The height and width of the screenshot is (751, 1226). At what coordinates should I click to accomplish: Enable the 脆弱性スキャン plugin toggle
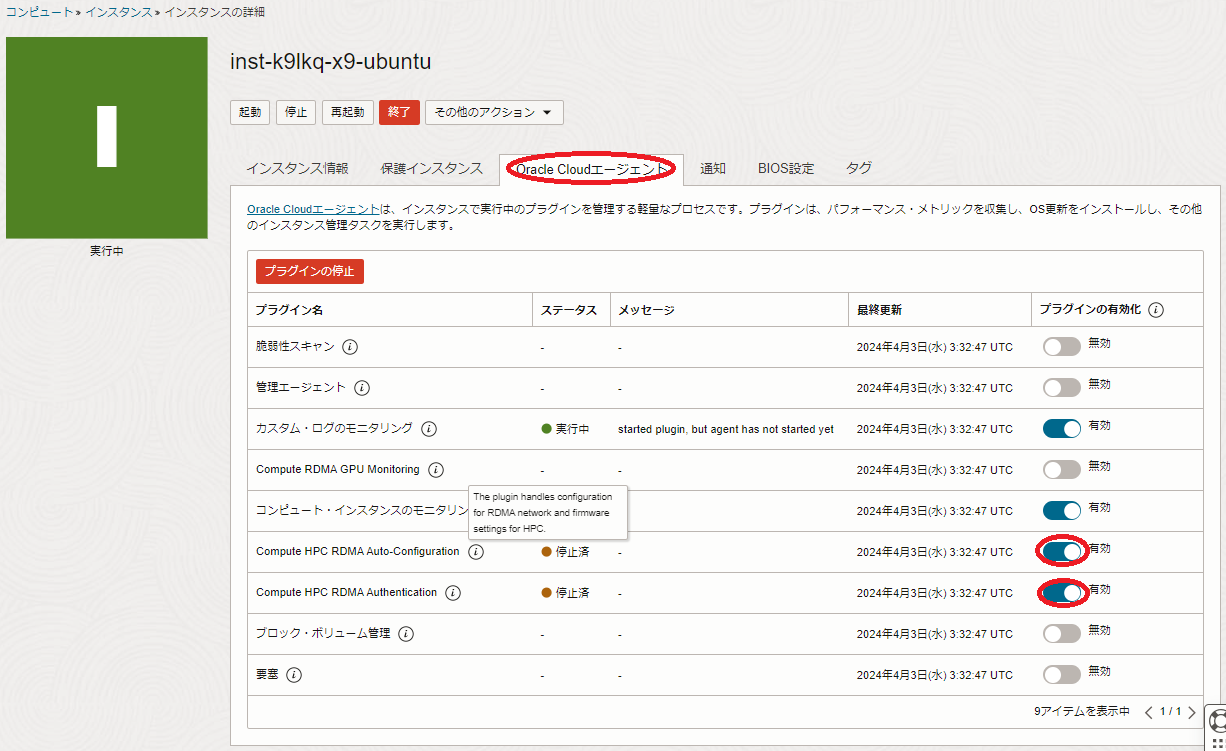(x=1061, y=347)
